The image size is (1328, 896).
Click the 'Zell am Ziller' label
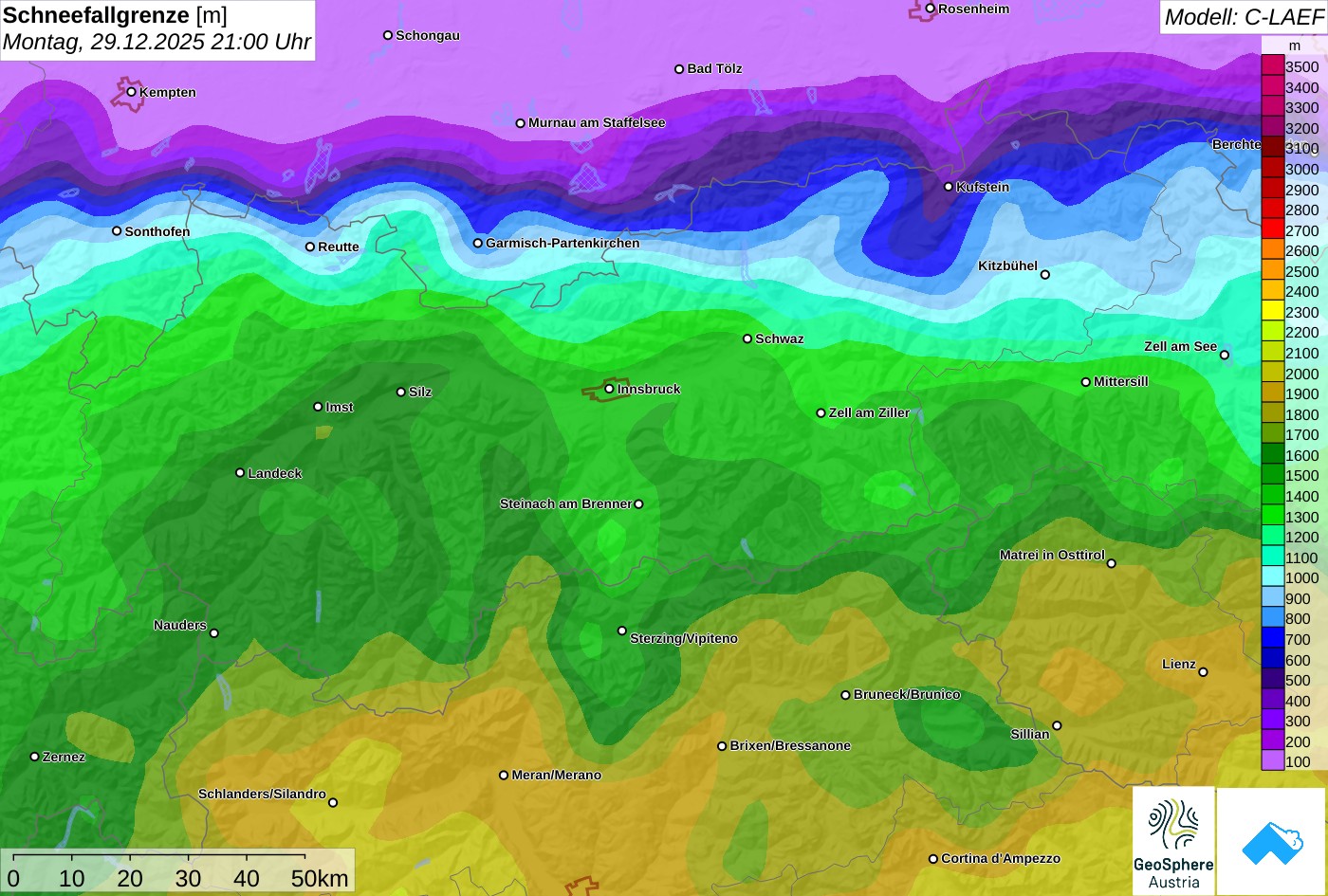pos(869,412)
